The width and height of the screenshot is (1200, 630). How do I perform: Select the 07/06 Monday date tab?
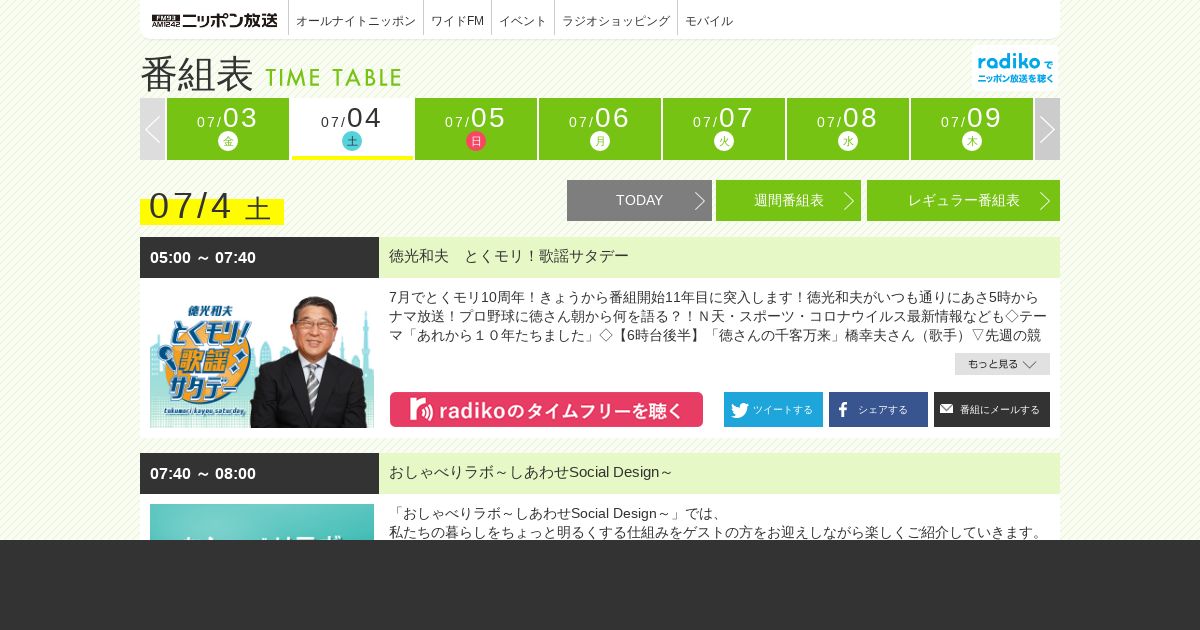tap(600, 129)
